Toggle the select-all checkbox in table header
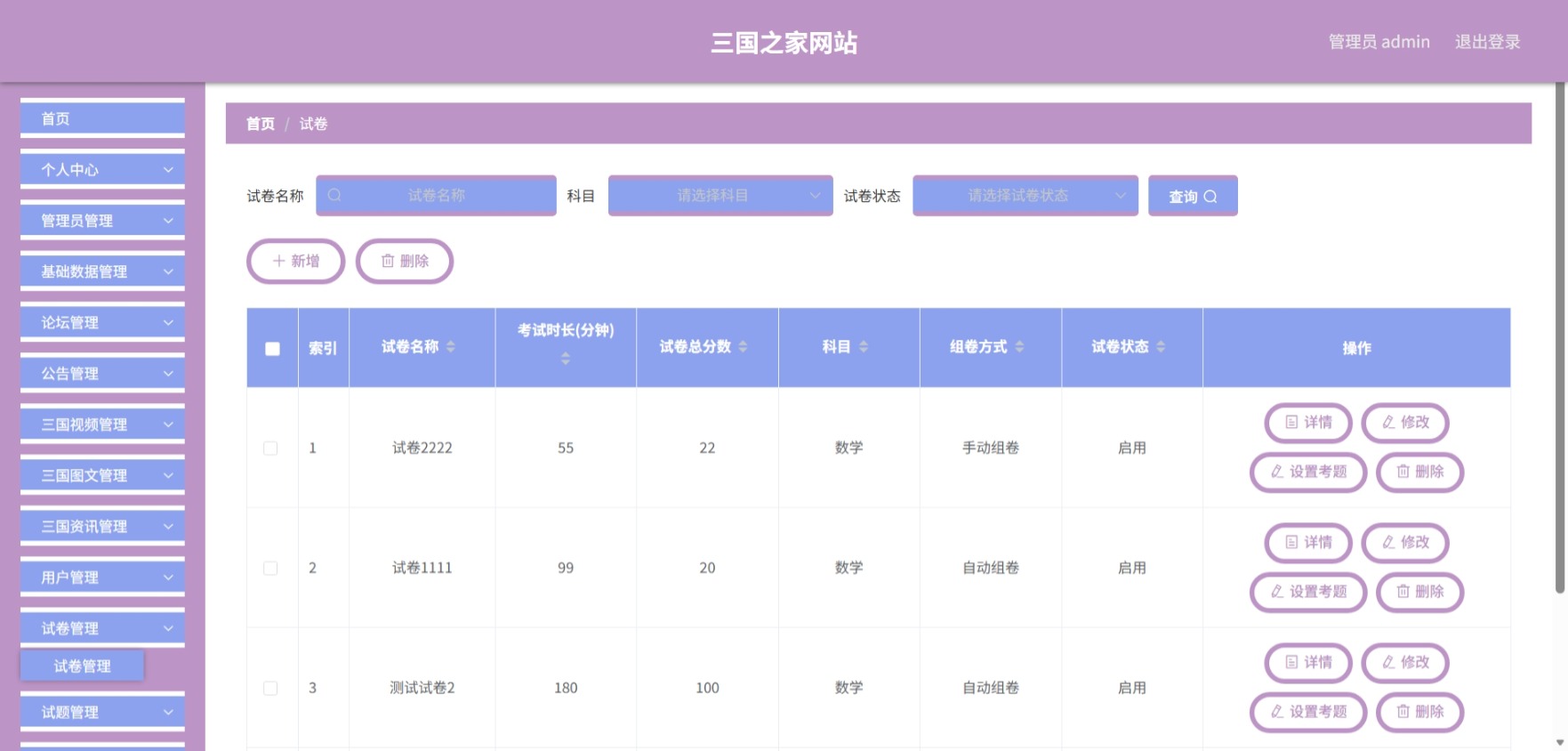The width and height of the screenshot is (1568, 751). tap(272, 349)
